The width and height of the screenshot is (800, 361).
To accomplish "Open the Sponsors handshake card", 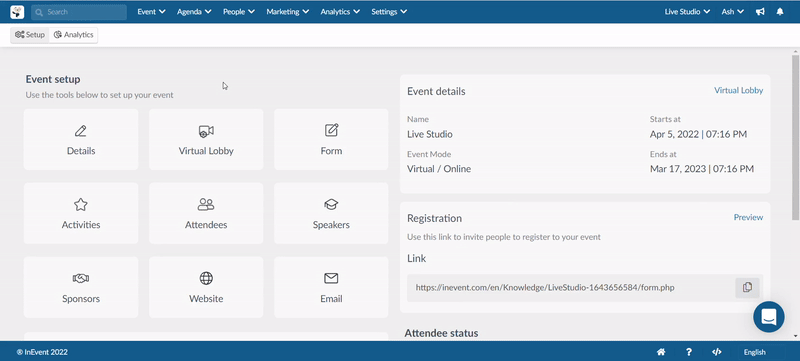I will (81, 287).
